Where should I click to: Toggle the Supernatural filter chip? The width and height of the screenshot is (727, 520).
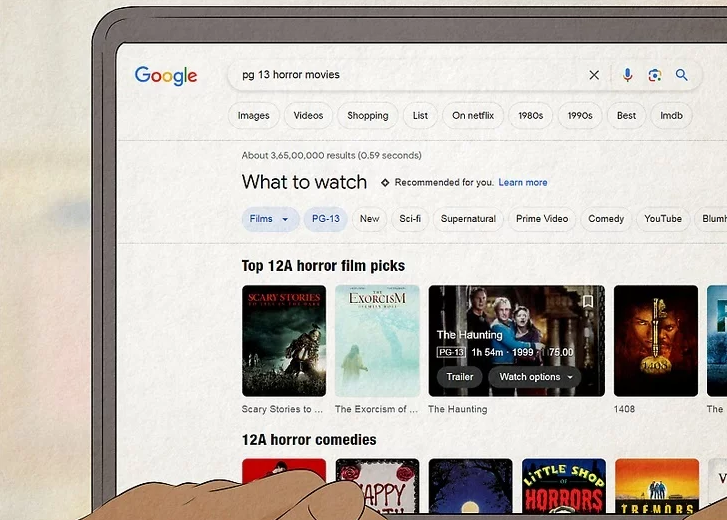pos(468,219)
